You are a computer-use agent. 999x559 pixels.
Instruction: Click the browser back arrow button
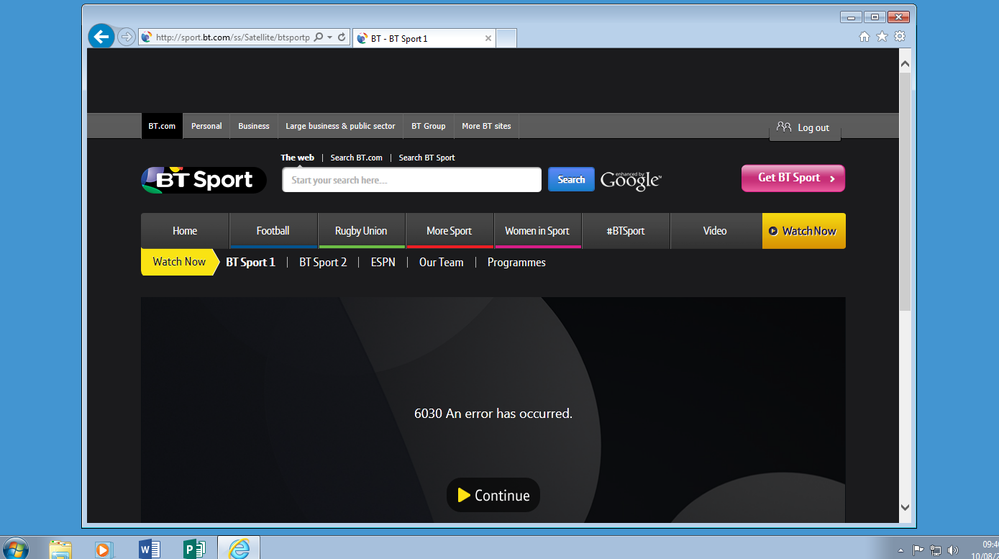click(101, 37)
